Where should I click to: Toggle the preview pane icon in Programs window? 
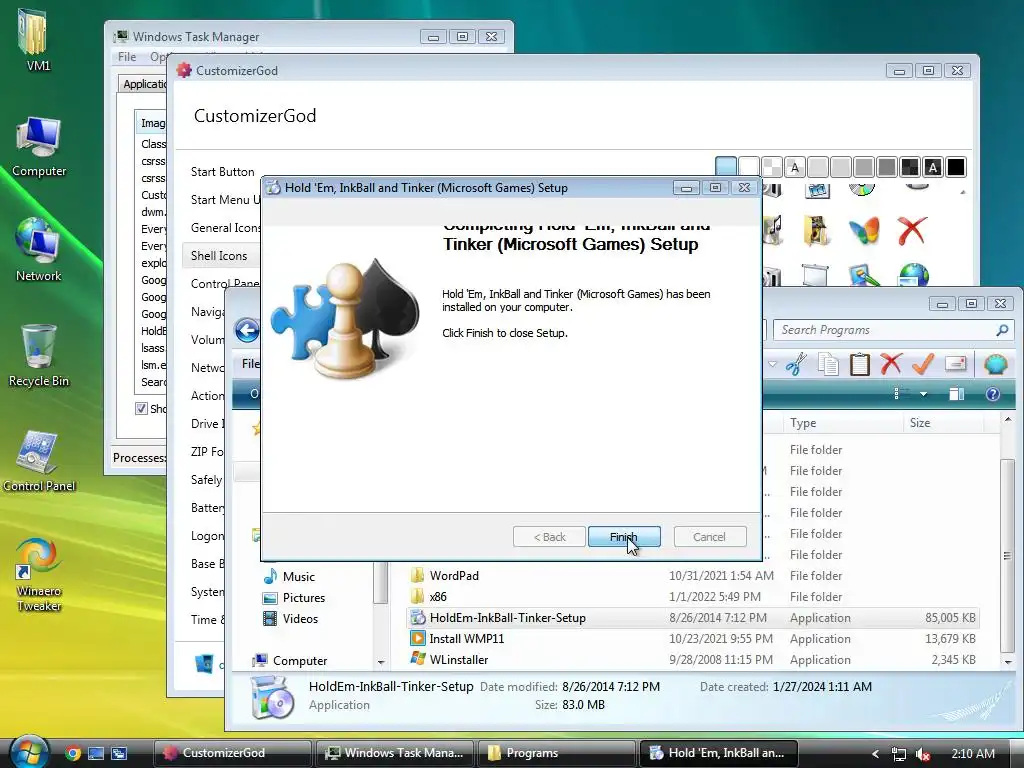957,394
